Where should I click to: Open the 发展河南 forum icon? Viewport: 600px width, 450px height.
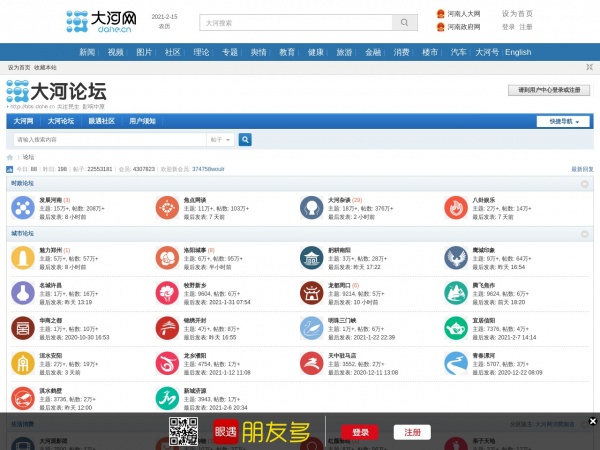click(23, 208)
